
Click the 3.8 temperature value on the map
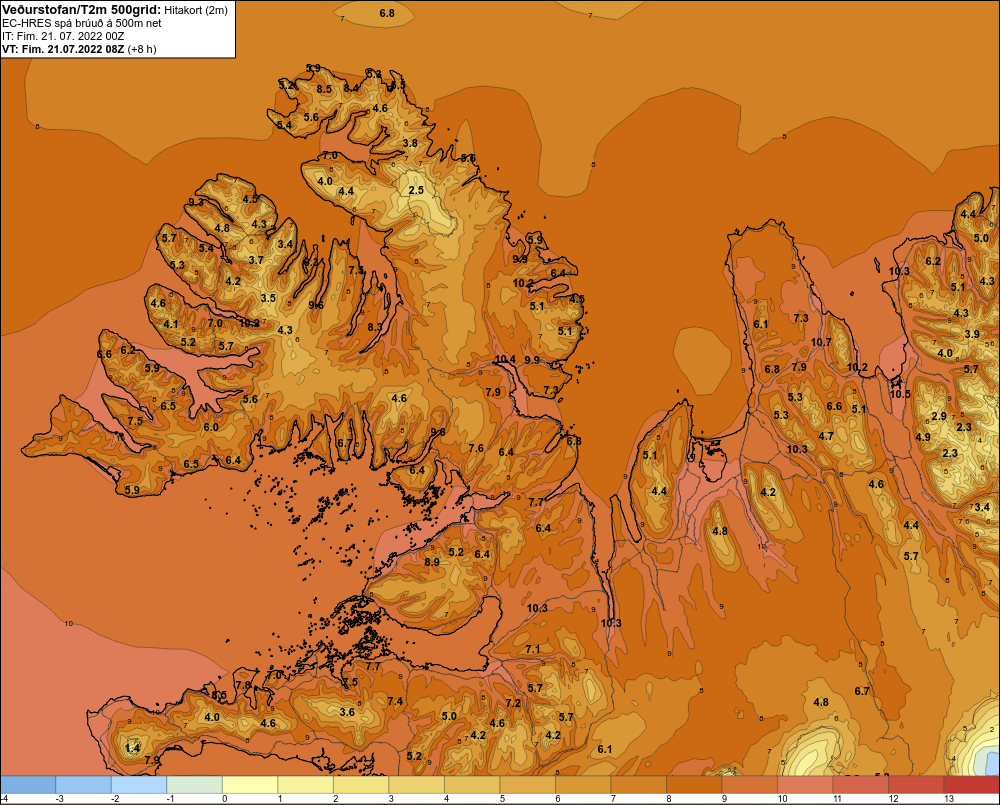click(x=410, y=143)
